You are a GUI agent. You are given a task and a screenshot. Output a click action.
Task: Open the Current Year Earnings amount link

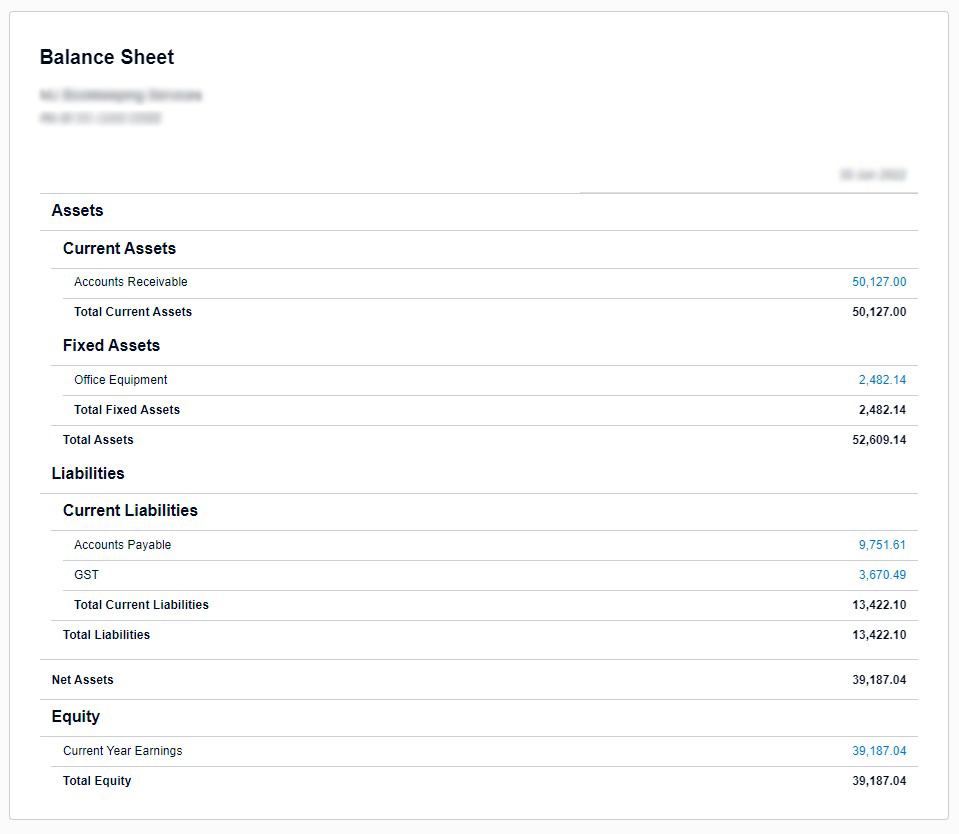click(879, 751)
